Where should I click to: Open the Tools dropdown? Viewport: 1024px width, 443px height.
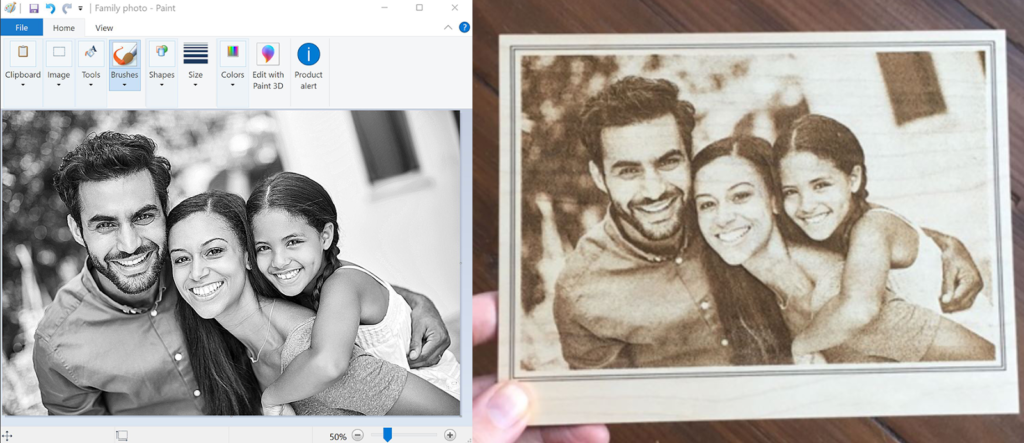pyautogui.click(x=91, y=85)
